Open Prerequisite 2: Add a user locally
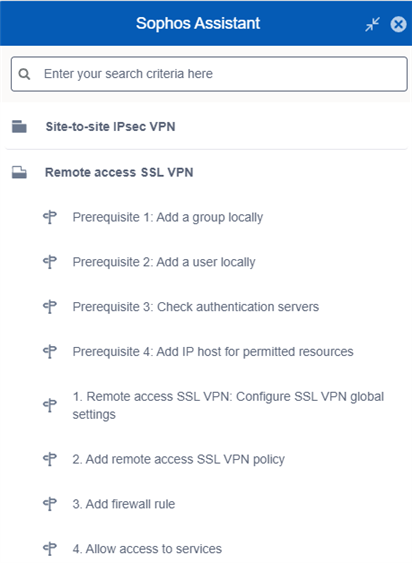The height and width of the screenshot is (563, 412). coord(164,262)
